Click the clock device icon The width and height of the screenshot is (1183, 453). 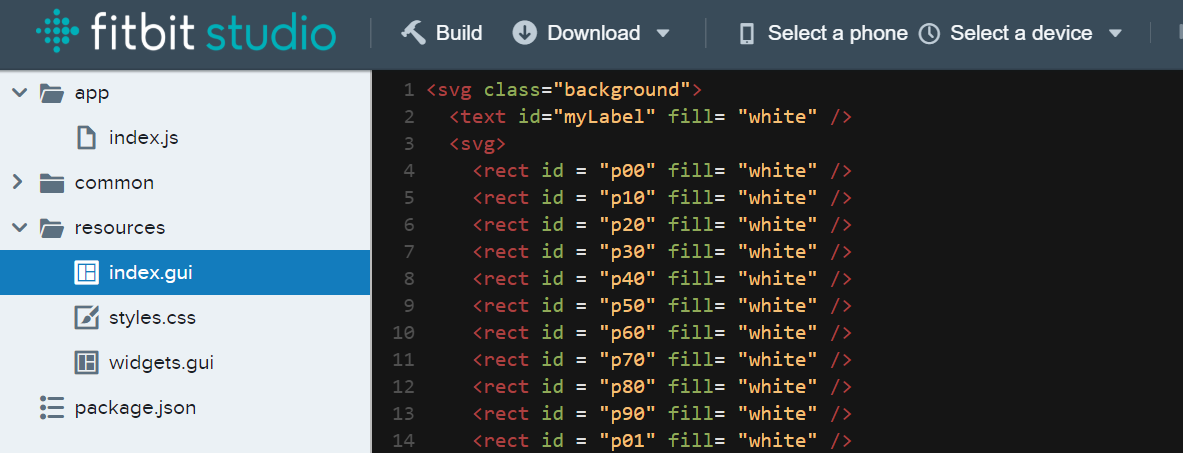point(929,33)
